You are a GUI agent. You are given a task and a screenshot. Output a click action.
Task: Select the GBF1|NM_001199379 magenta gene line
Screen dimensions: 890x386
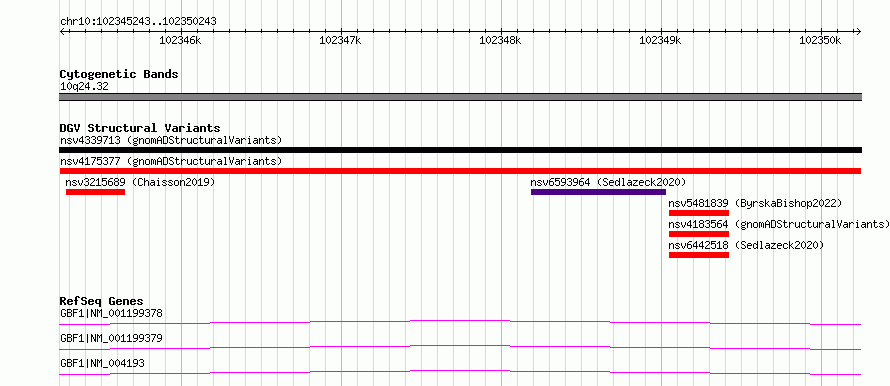pyautogui.click(x=460, y=347)
